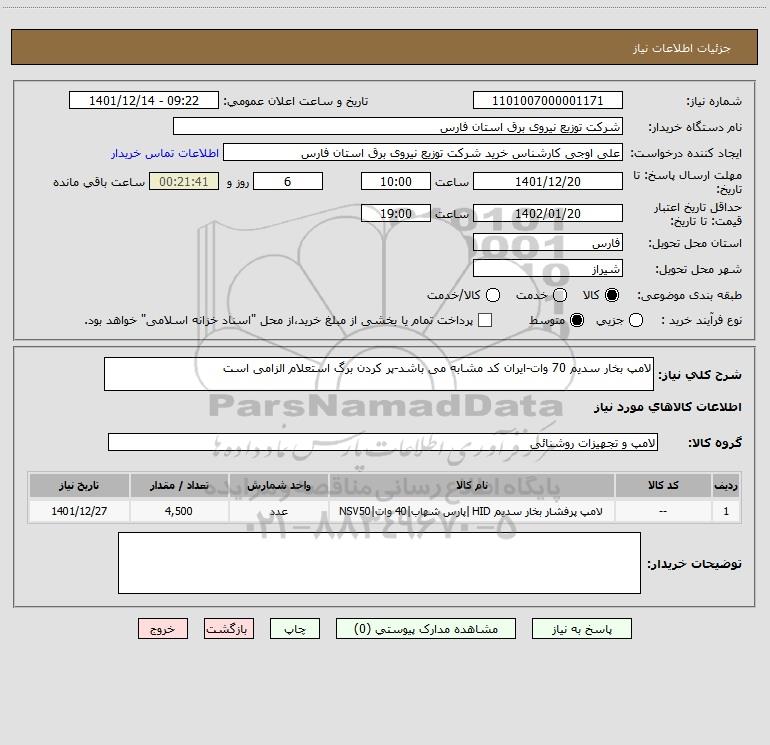770x745 pixels.
Task: Click response deadline date 1401/12/20
Action: [x=548, y=181]
